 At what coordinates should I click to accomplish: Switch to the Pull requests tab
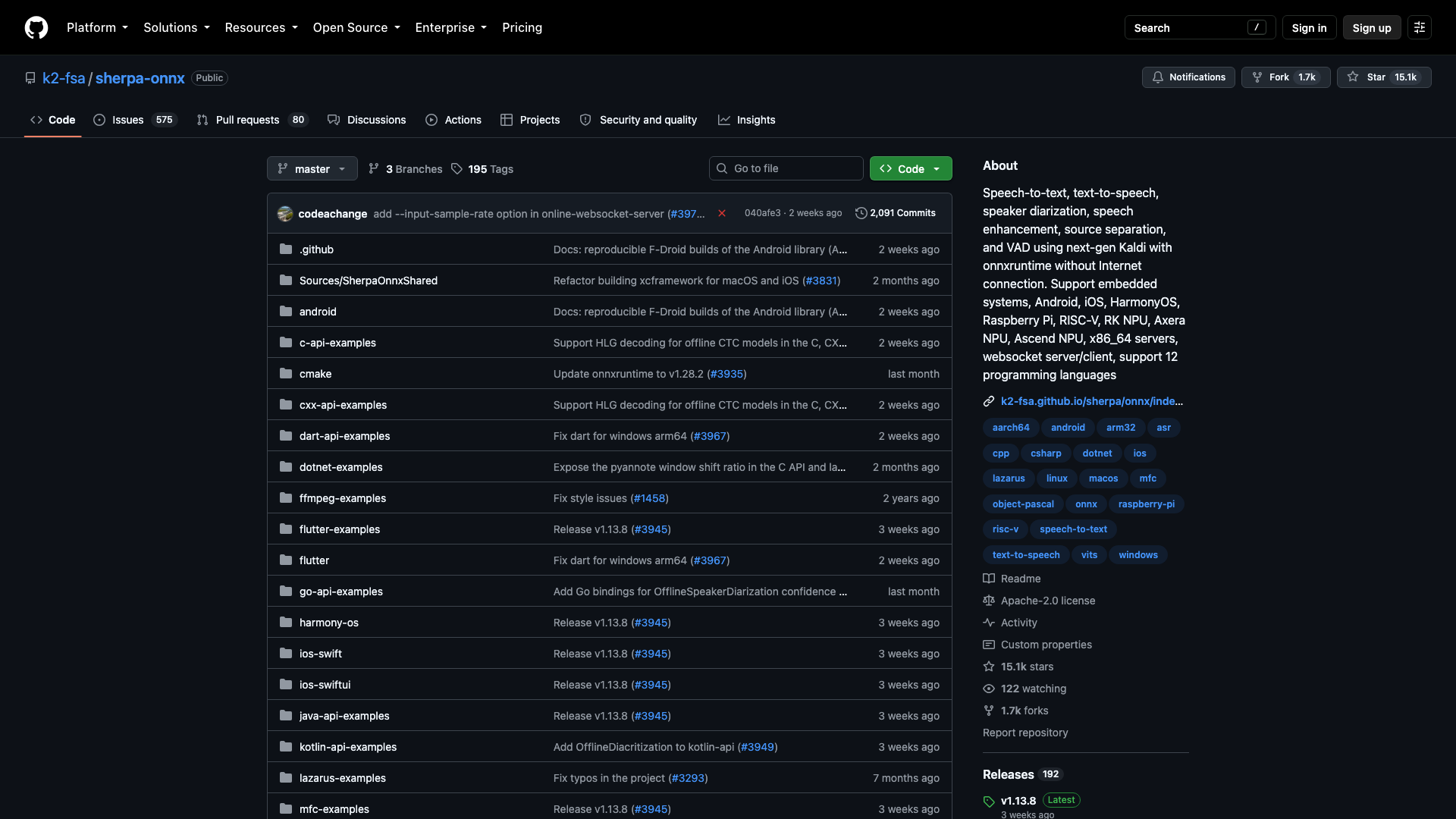[253, 120]
